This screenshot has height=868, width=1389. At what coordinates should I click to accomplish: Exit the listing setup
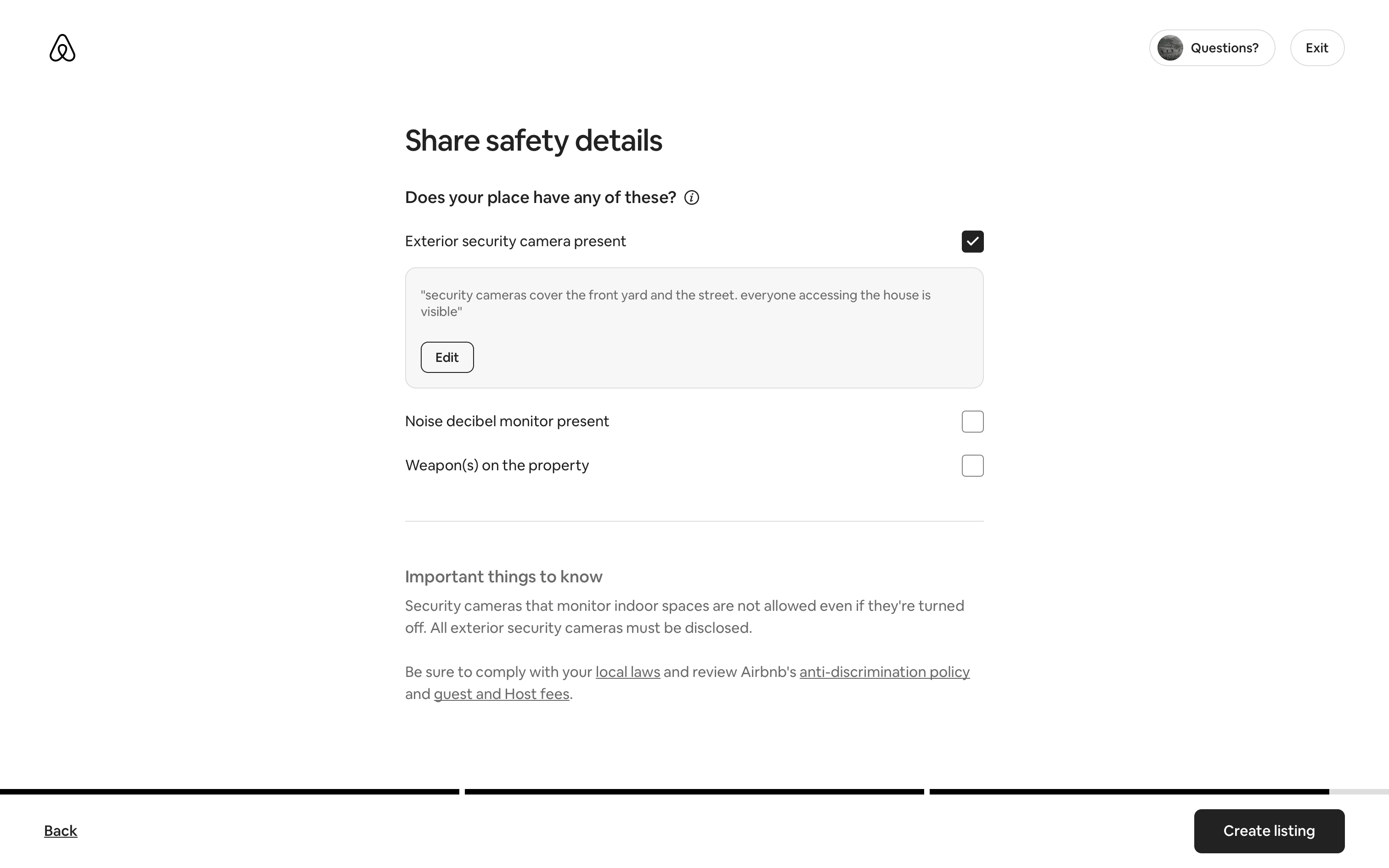[x=1317, y=48]
